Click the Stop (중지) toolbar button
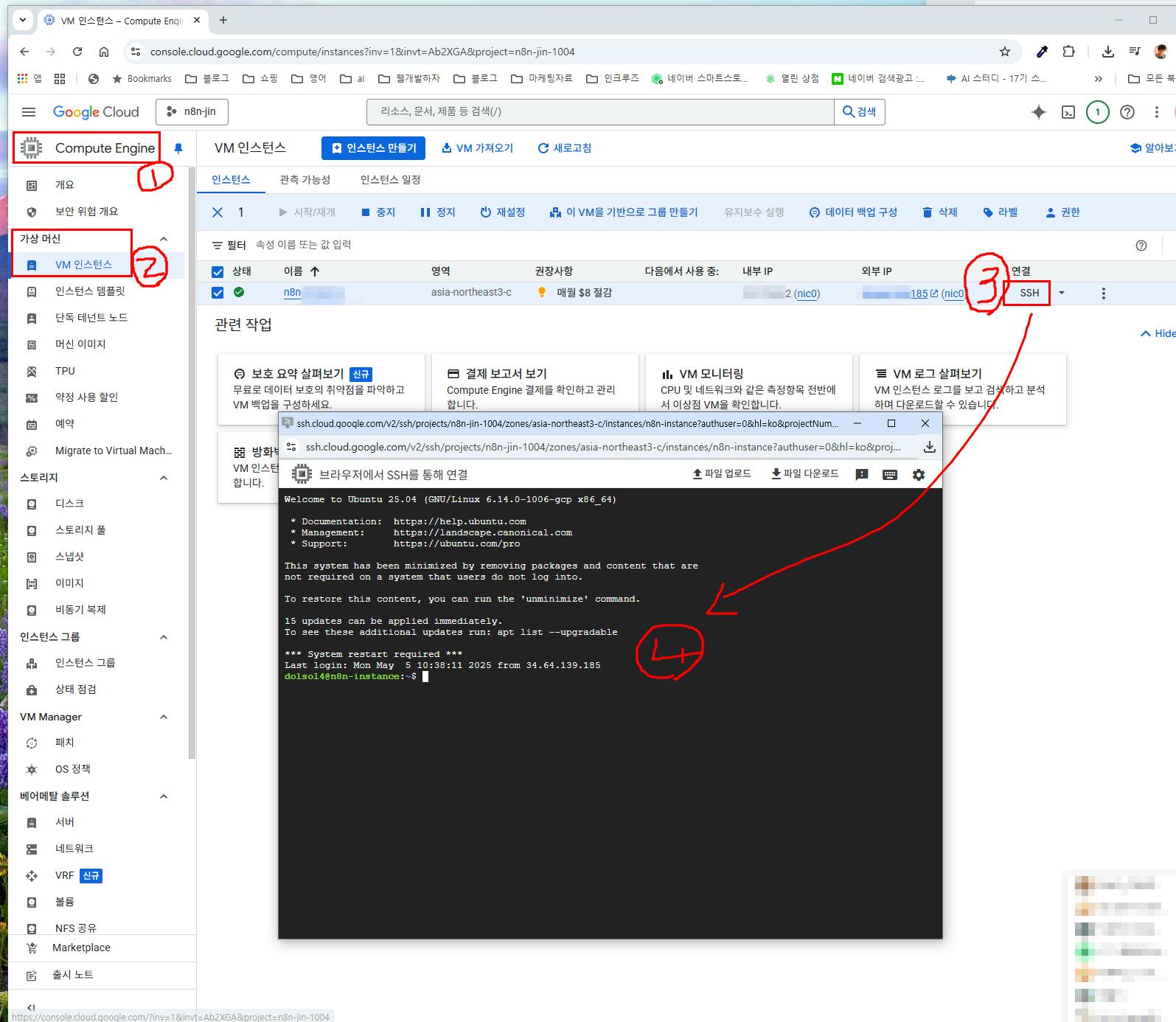Image resolution: width=1176 pixels, height=1022 pixels. pyautogui.click(x=378, y=212)
